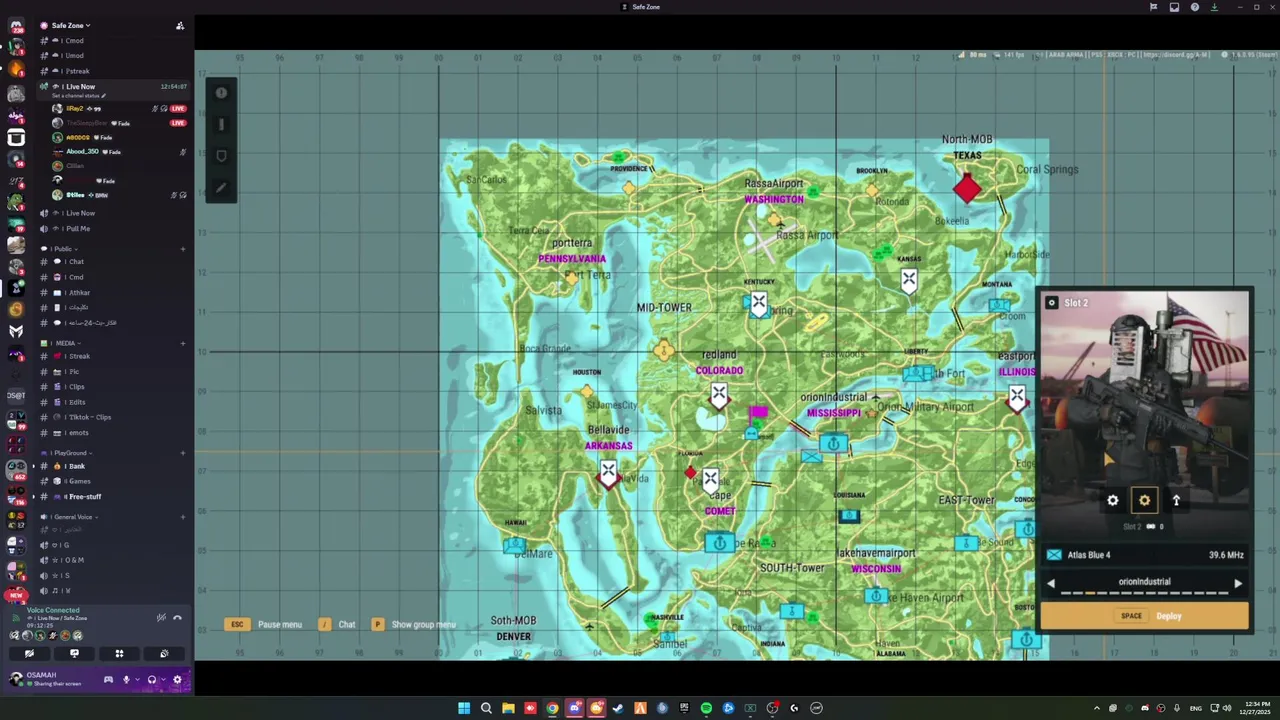
Task: Toggle camera in the voice panel
Action: point(29,653)
